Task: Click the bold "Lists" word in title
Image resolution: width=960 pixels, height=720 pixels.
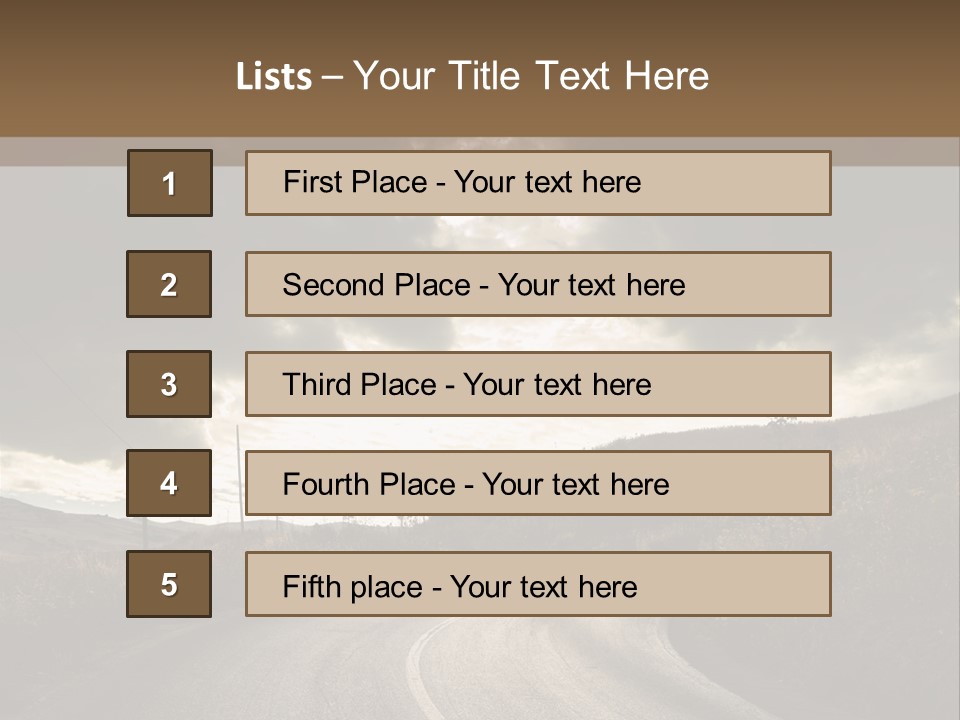Action: [273, 76]
